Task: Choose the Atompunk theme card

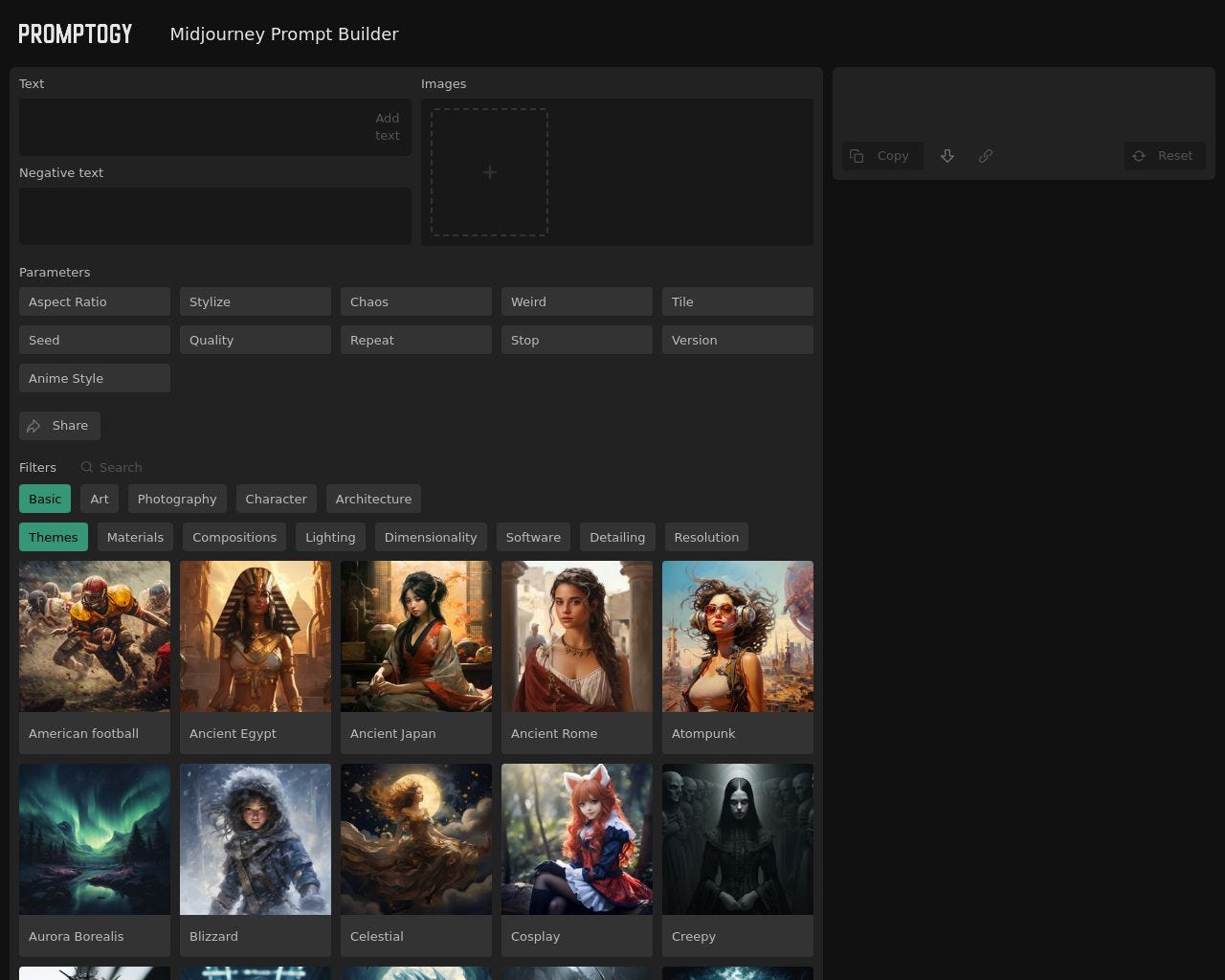Action: point(738,657)
